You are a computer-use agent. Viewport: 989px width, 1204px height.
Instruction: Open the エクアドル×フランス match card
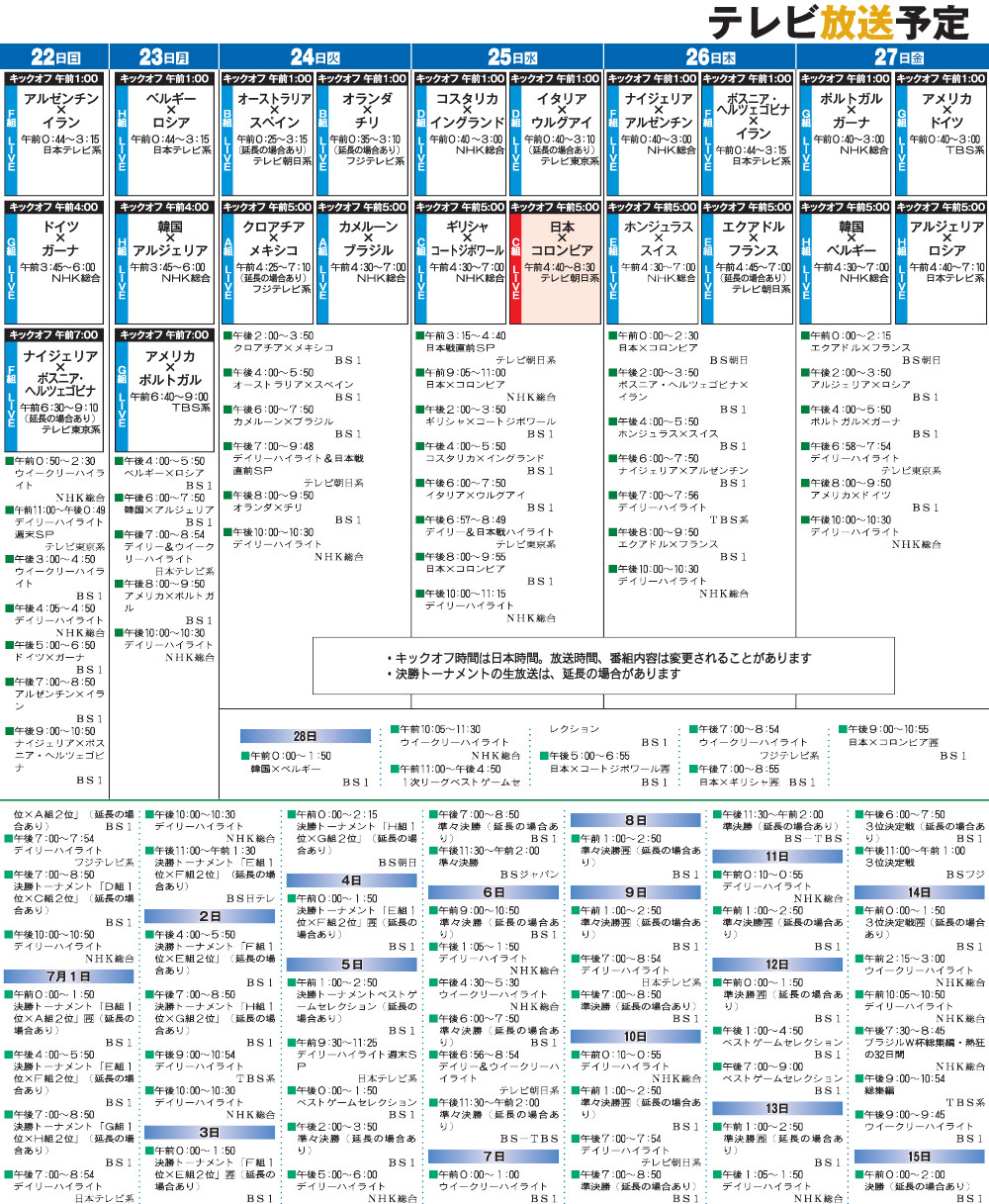point(748,262)
